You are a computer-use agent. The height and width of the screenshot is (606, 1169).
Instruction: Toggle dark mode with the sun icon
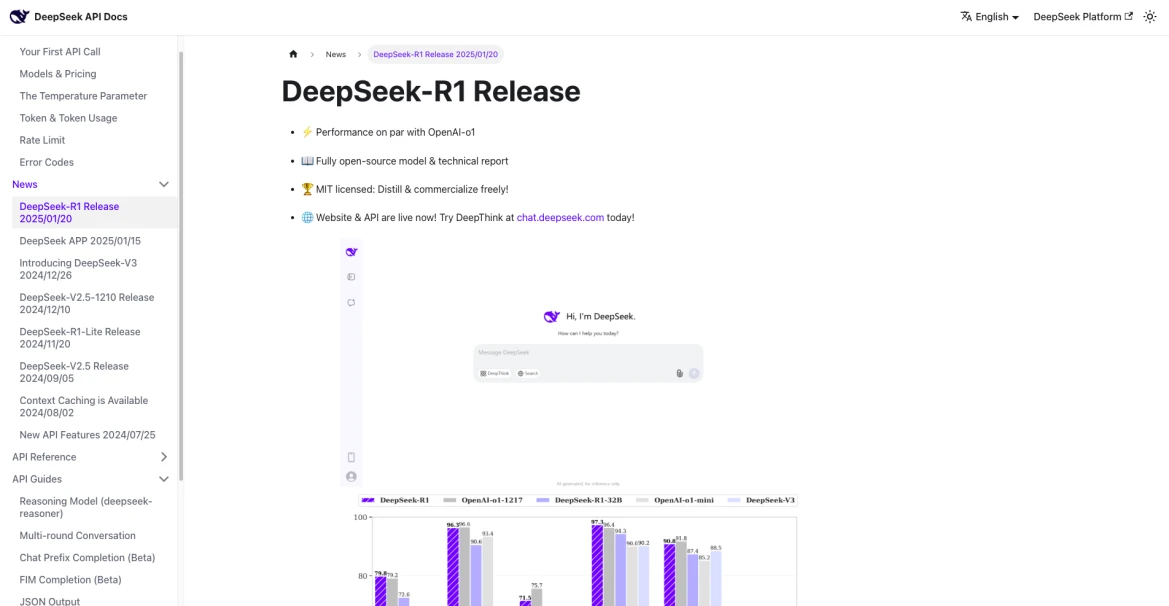pyautogui.click(x=1151, y=16)
